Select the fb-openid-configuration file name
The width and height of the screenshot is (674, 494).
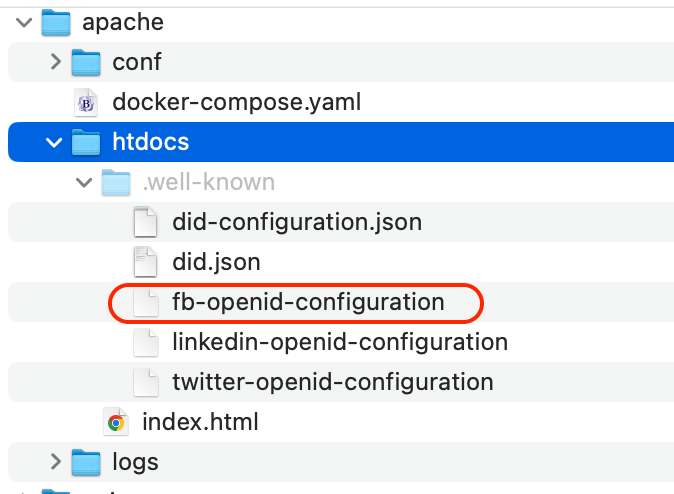point(308,302)
